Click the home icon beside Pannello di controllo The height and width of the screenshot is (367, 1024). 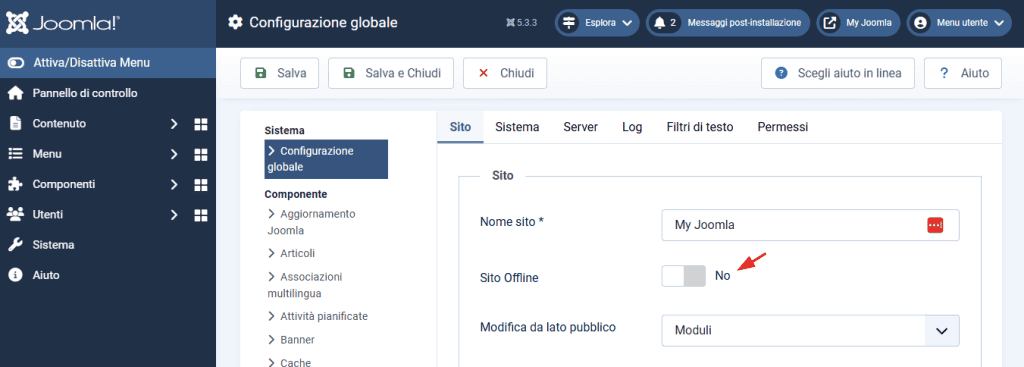tap(15, 93)
